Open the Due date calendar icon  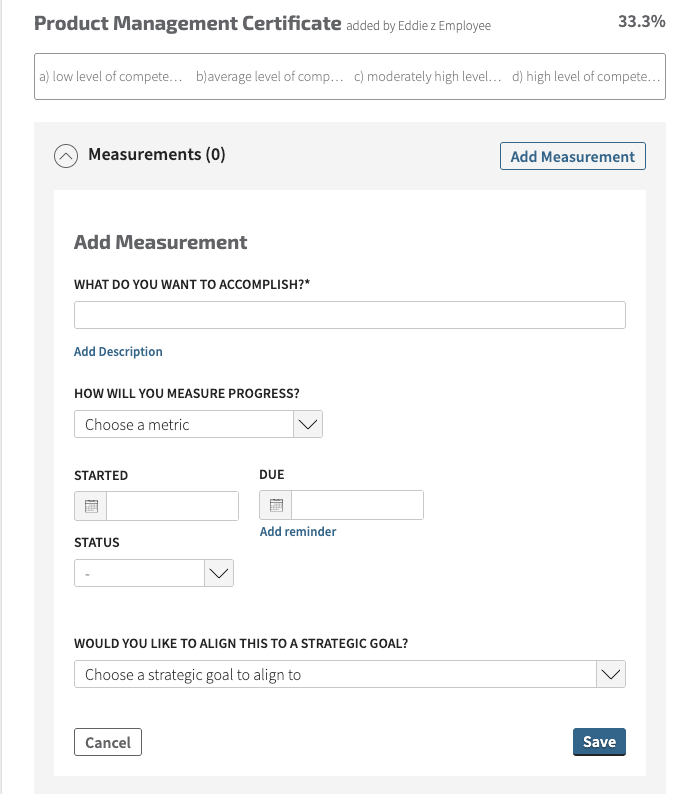pos(276,505)
